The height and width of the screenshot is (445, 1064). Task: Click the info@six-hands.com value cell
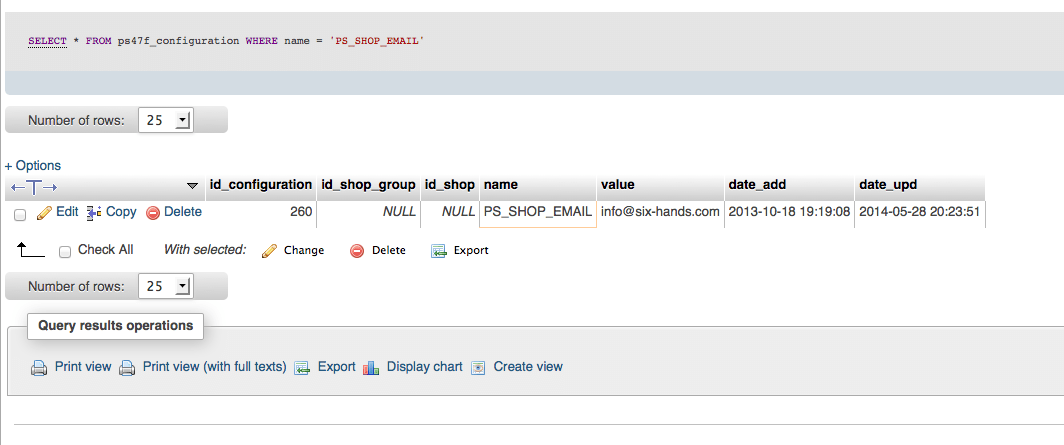point(660,212)
